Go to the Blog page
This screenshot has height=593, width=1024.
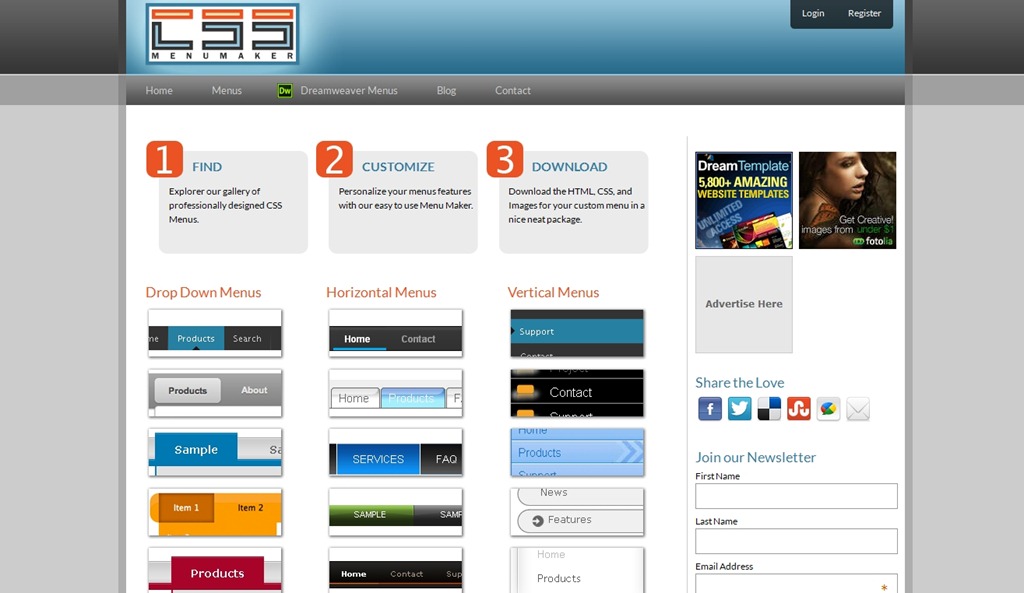click(x=446, y=91)
